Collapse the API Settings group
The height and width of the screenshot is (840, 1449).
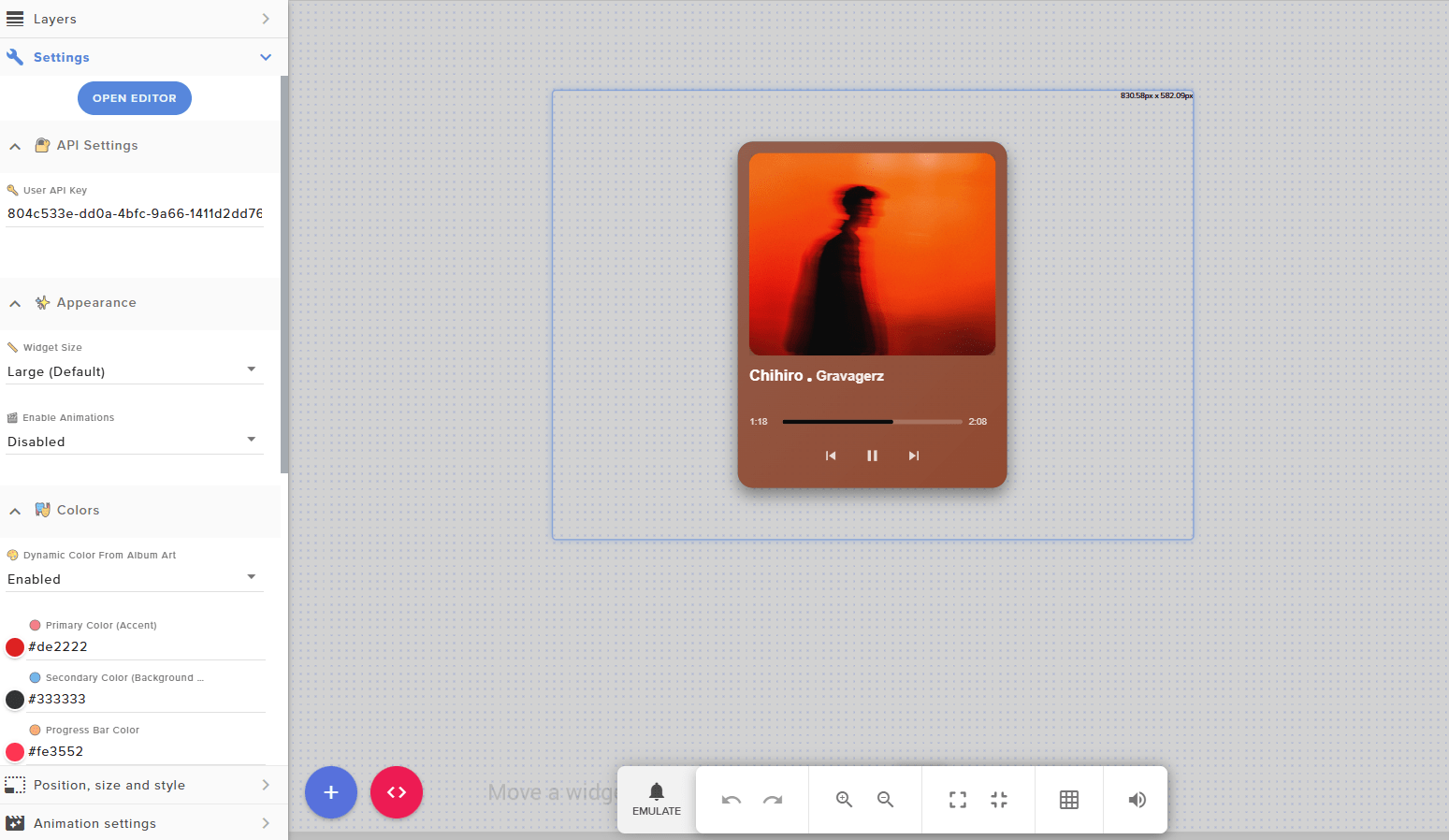(15, 146)
